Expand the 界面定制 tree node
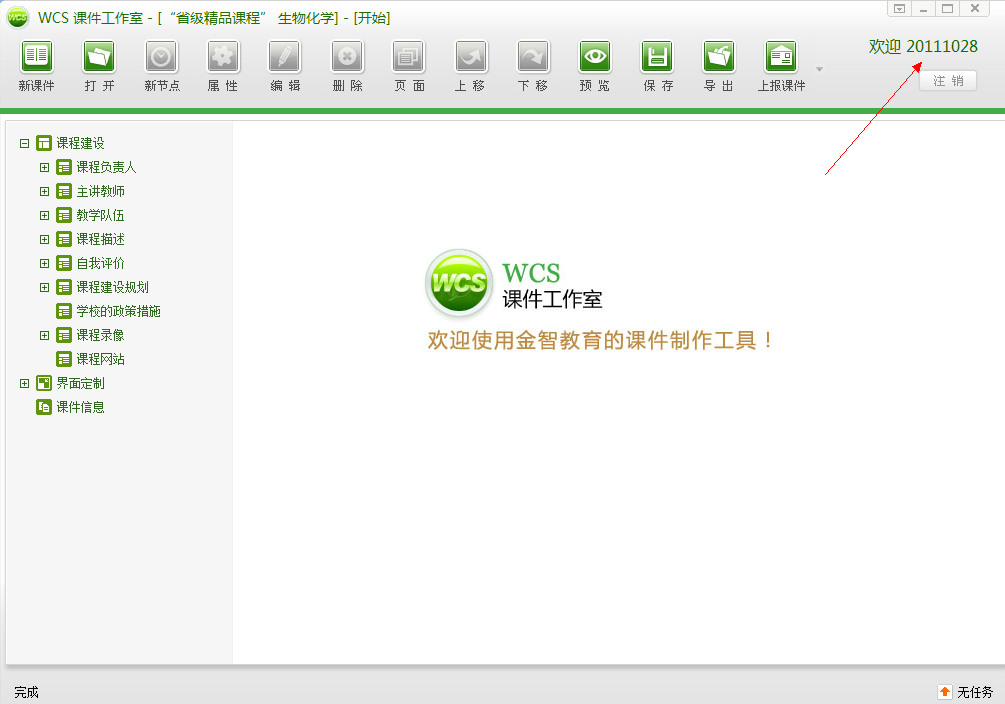This screenshot has width=1005, height=704. (x=25, y=383)
